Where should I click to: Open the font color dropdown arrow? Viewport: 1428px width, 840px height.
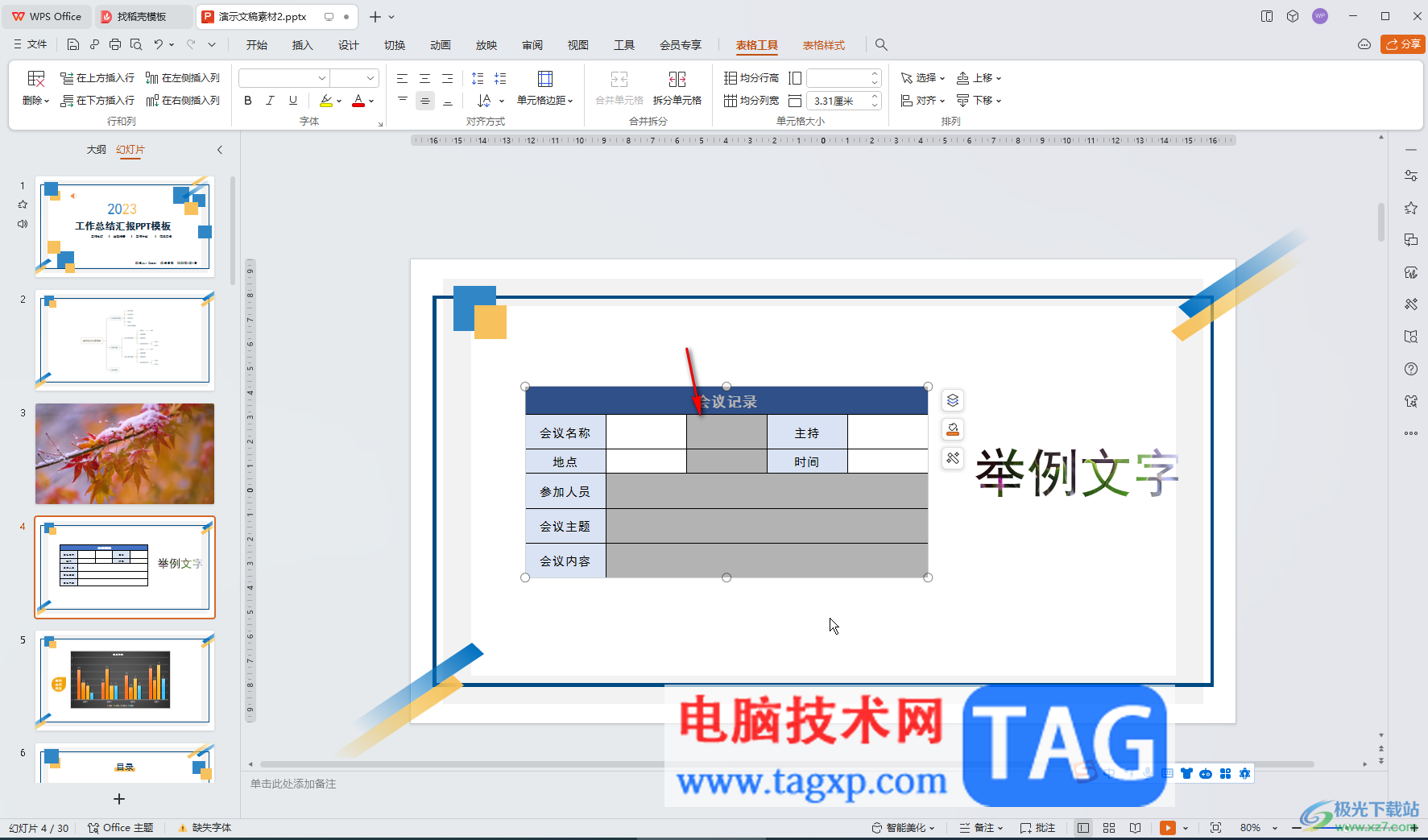coord(371,101)
